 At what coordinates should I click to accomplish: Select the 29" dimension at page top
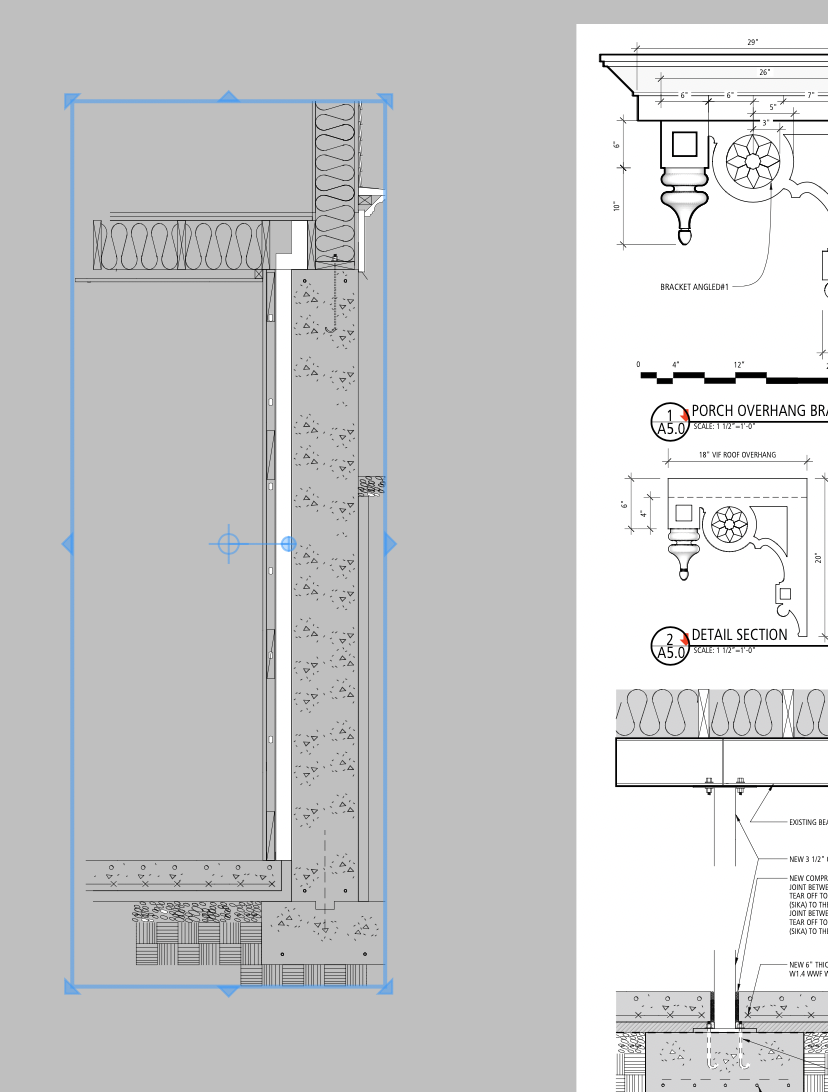pyautogui.click(x=753, y=42)
